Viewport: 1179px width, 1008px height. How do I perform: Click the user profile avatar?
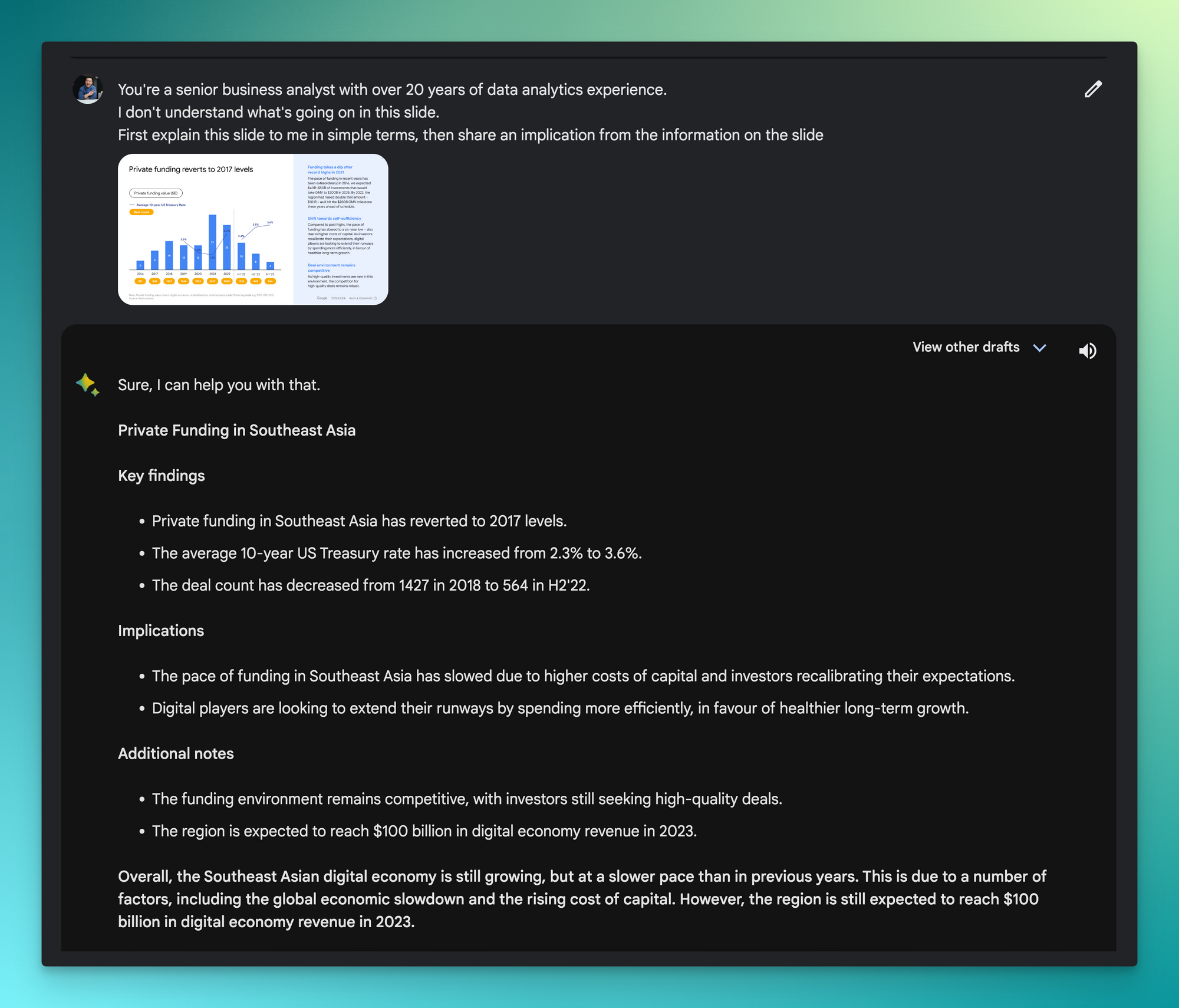coord(88,89)
